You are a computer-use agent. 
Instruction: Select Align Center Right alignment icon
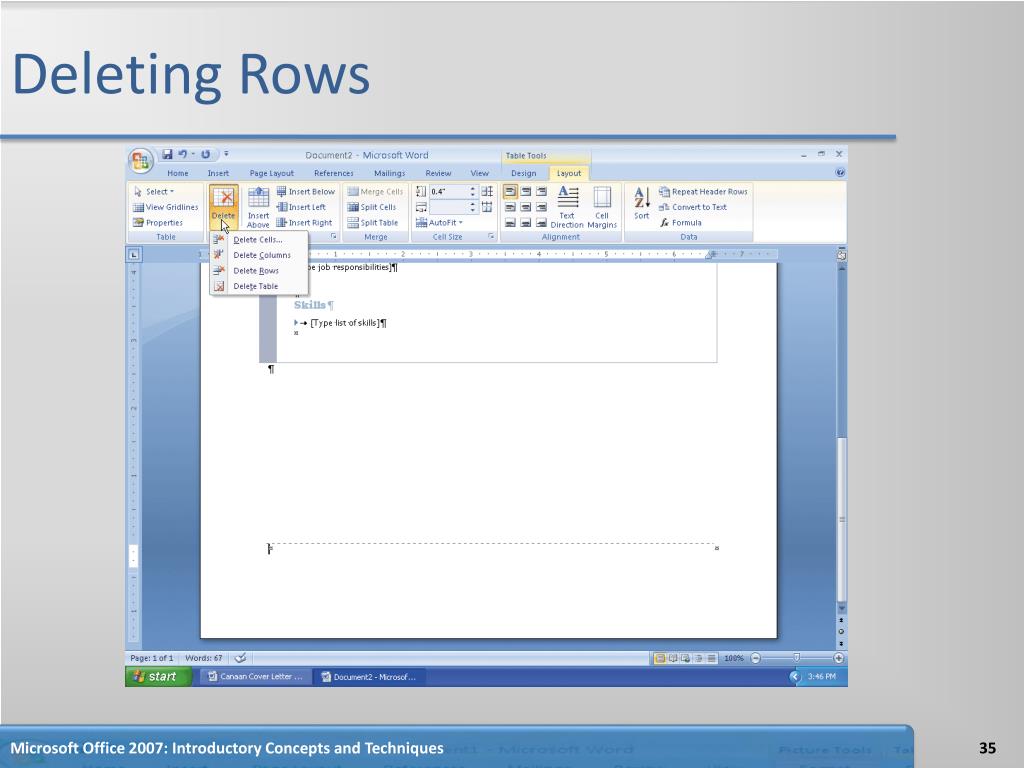(x=541, y=207)
